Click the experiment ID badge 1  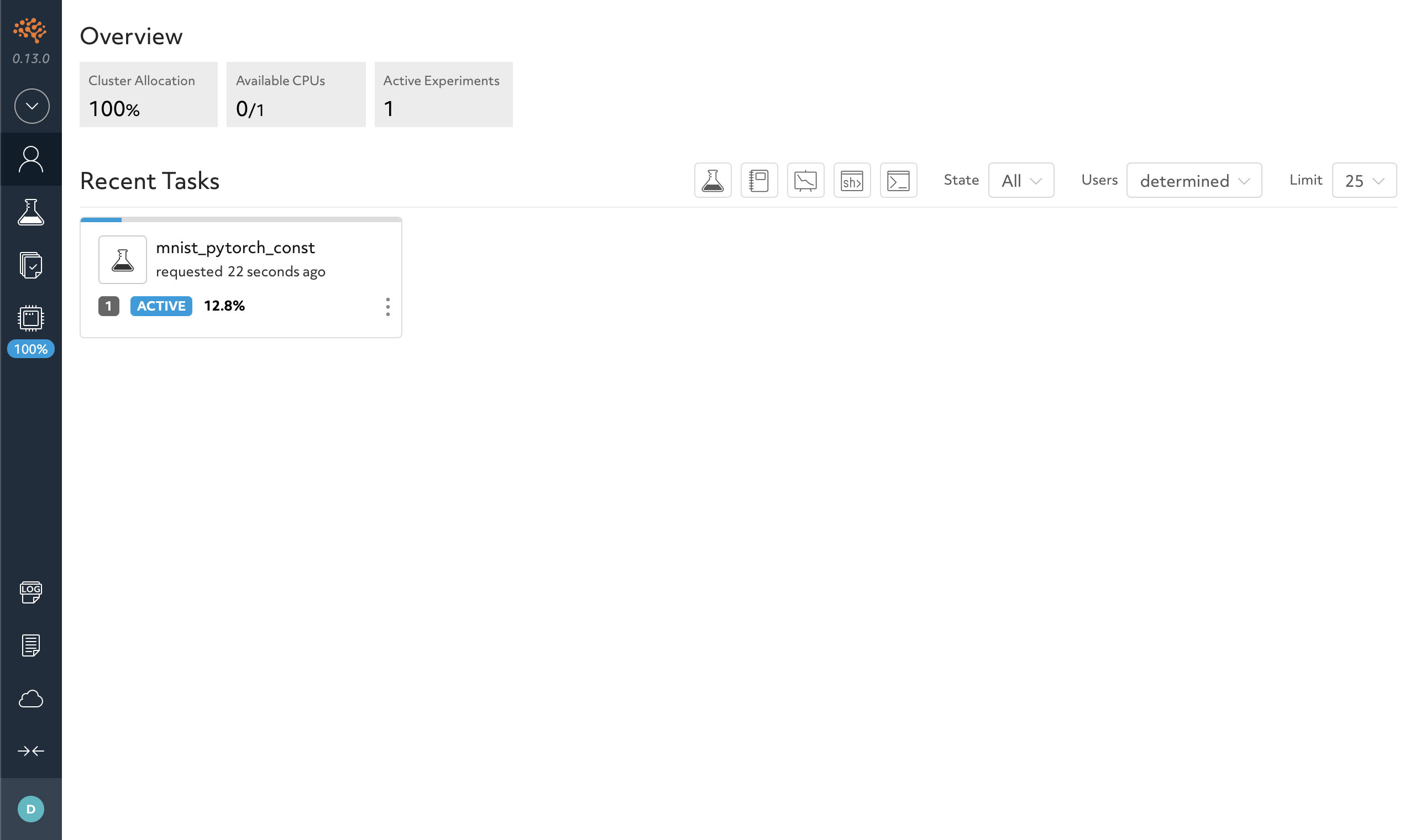coord(109,306)
